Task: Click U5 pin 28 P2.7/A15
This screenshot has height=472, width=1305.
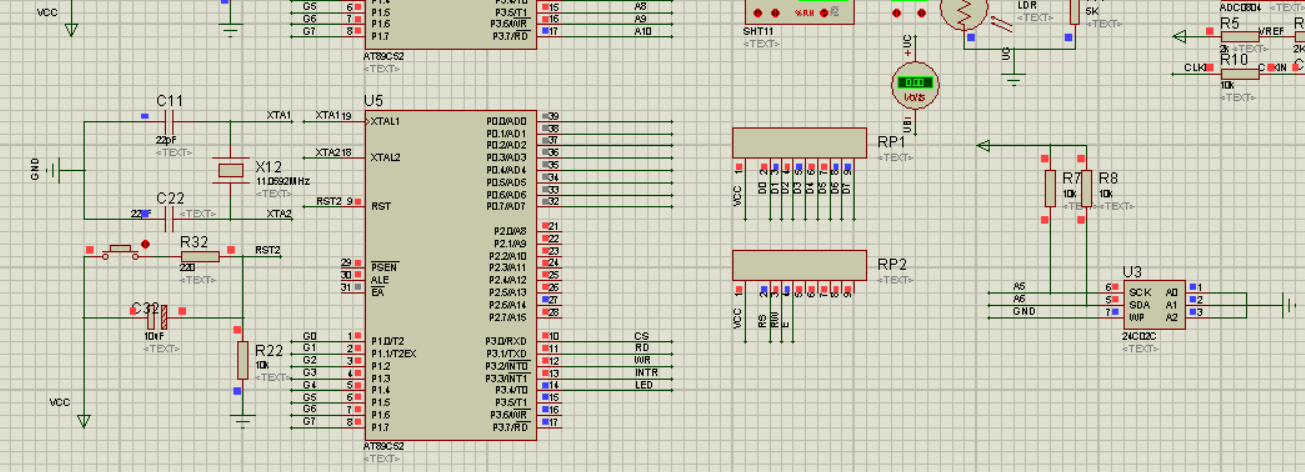Action: point(550,312)
